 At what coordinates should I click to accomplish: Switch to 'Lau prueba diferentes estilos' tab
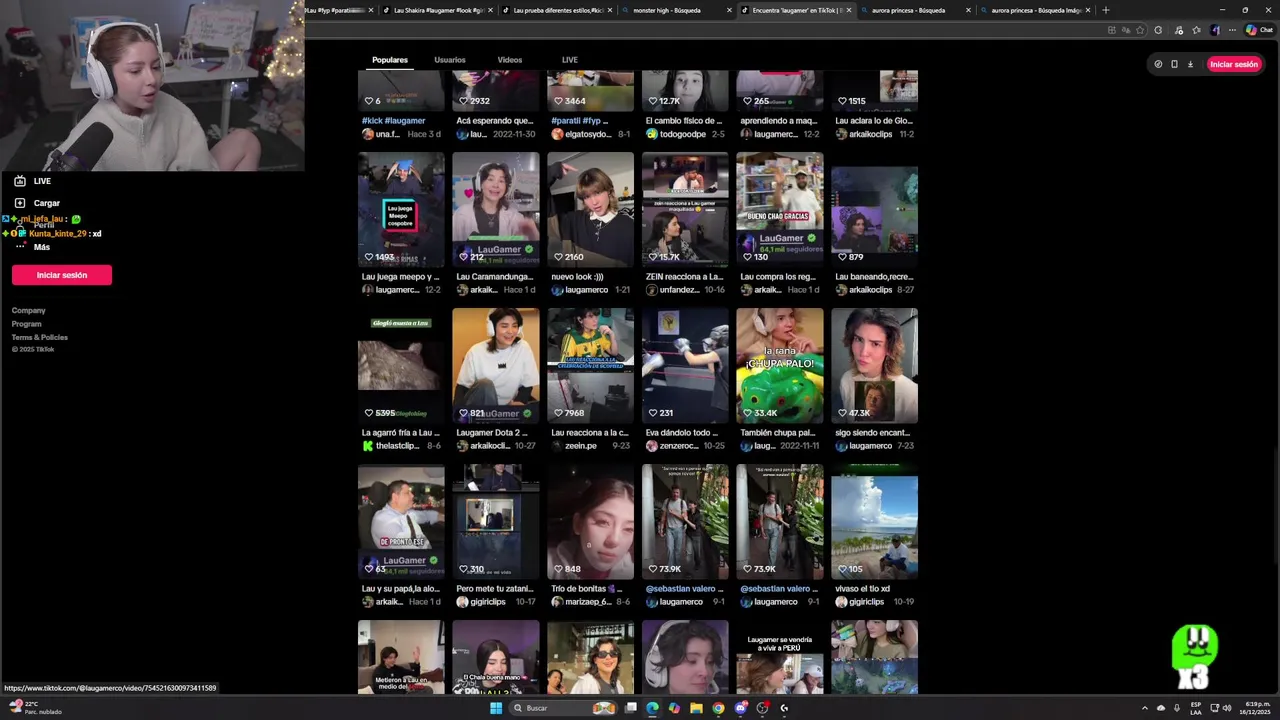click(557, 10)
